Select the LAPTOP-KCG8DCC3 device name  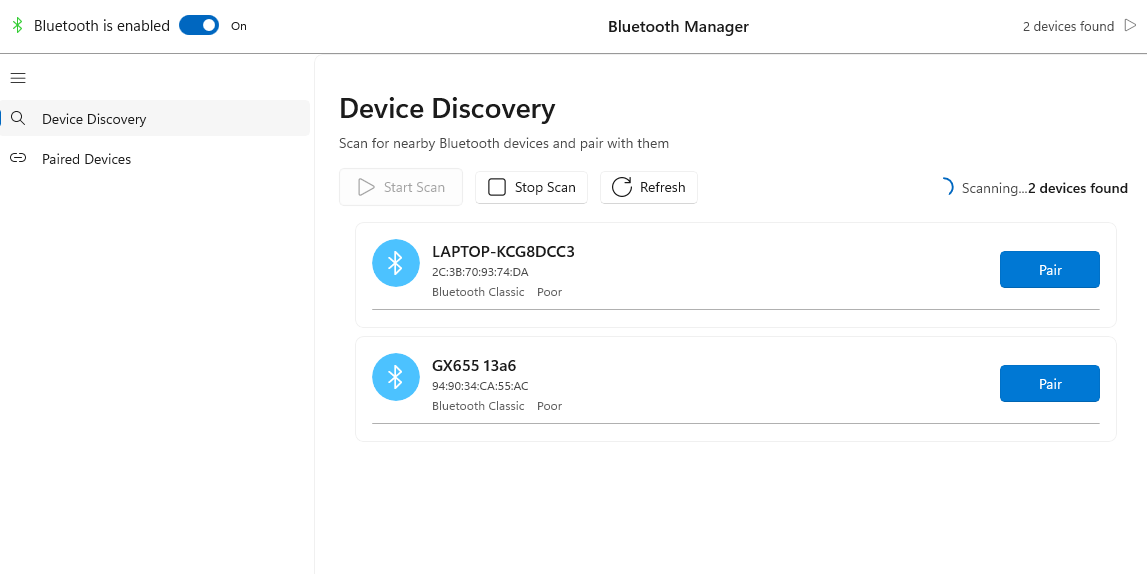coord(503,252)
